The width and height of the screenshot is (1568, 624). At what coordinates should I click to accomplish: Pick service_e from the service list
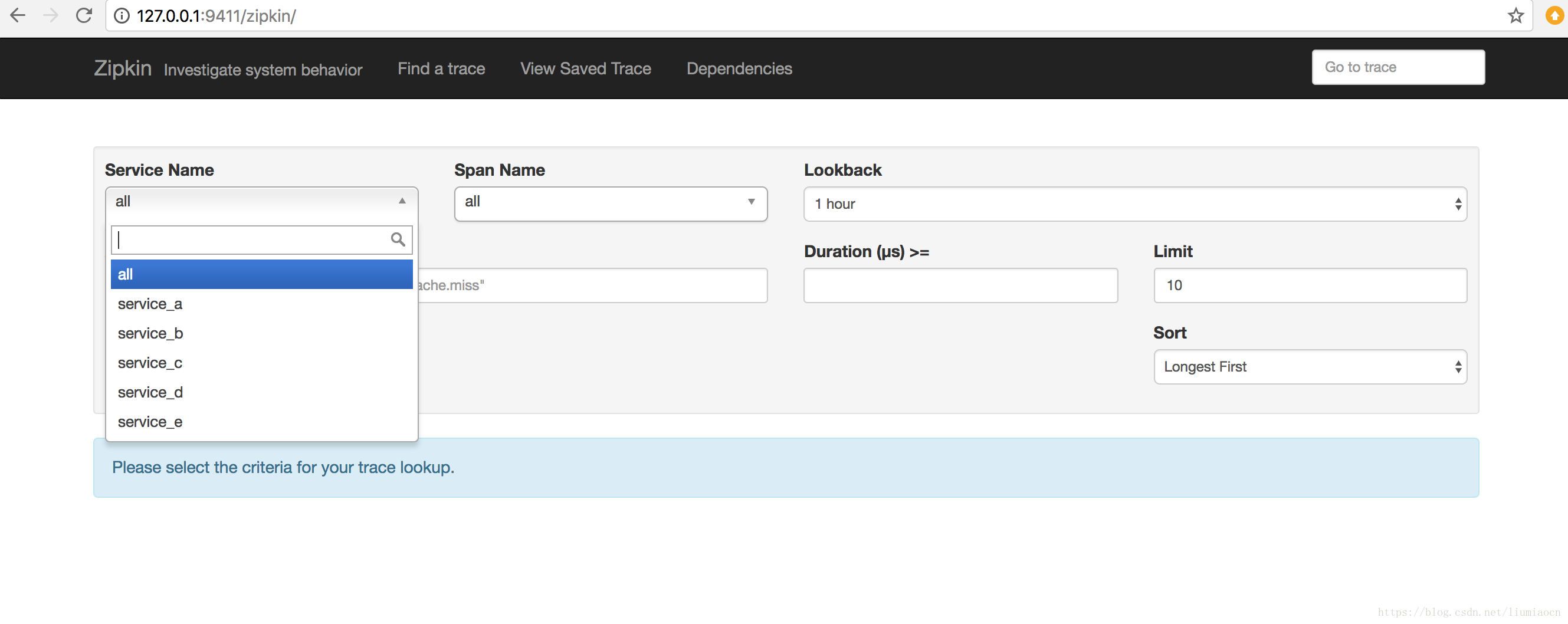(x=150, y=422)
